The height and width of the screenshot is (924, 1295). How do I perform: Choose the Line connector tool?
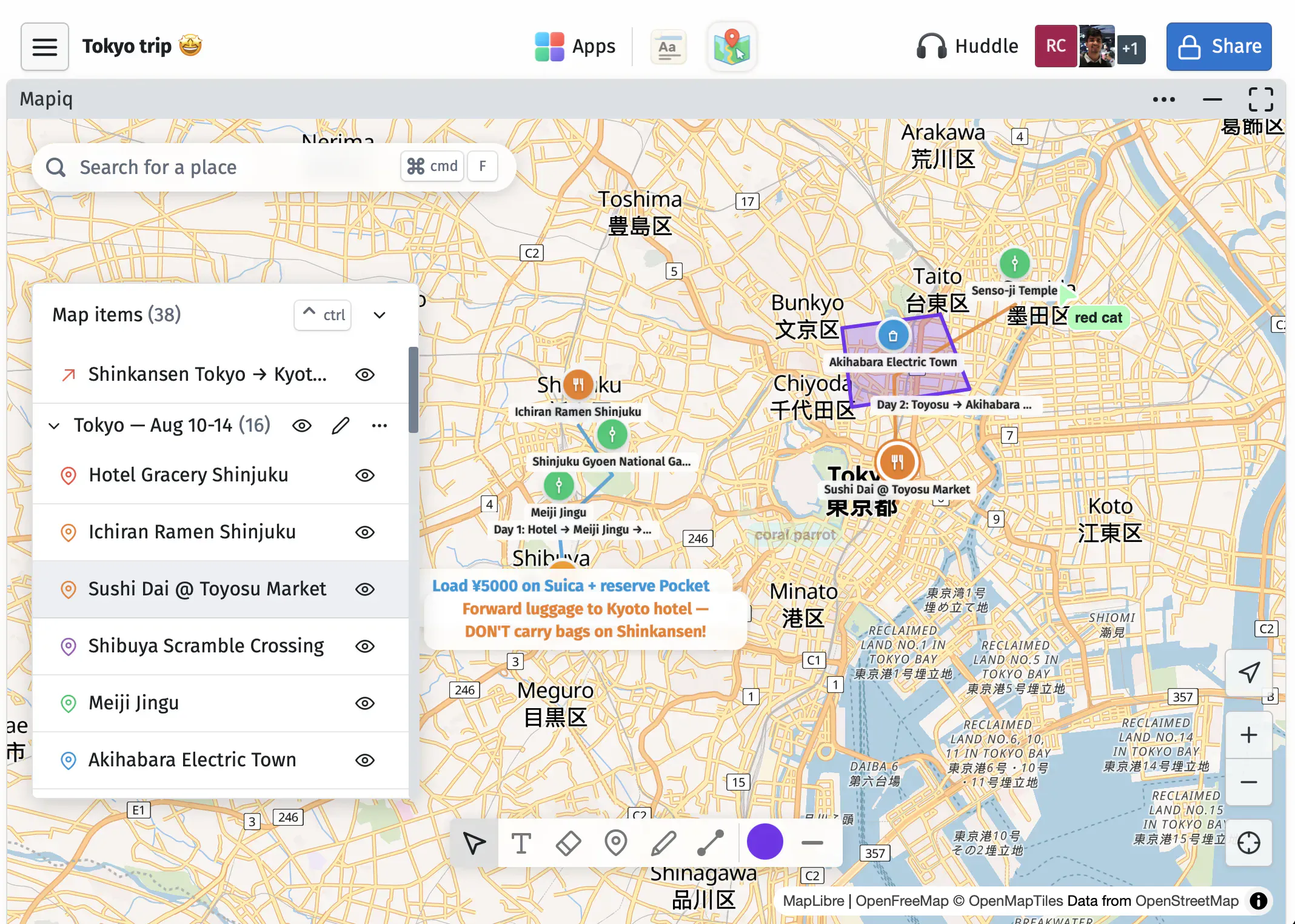click(x=711, y=843)
